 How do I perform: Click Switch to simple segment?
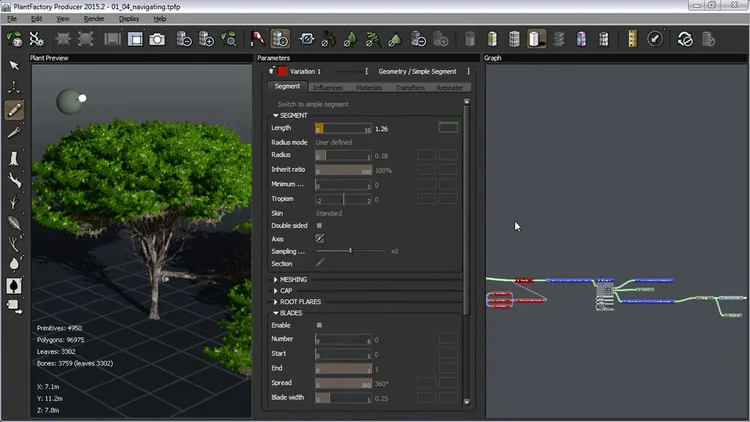(313, 104)
